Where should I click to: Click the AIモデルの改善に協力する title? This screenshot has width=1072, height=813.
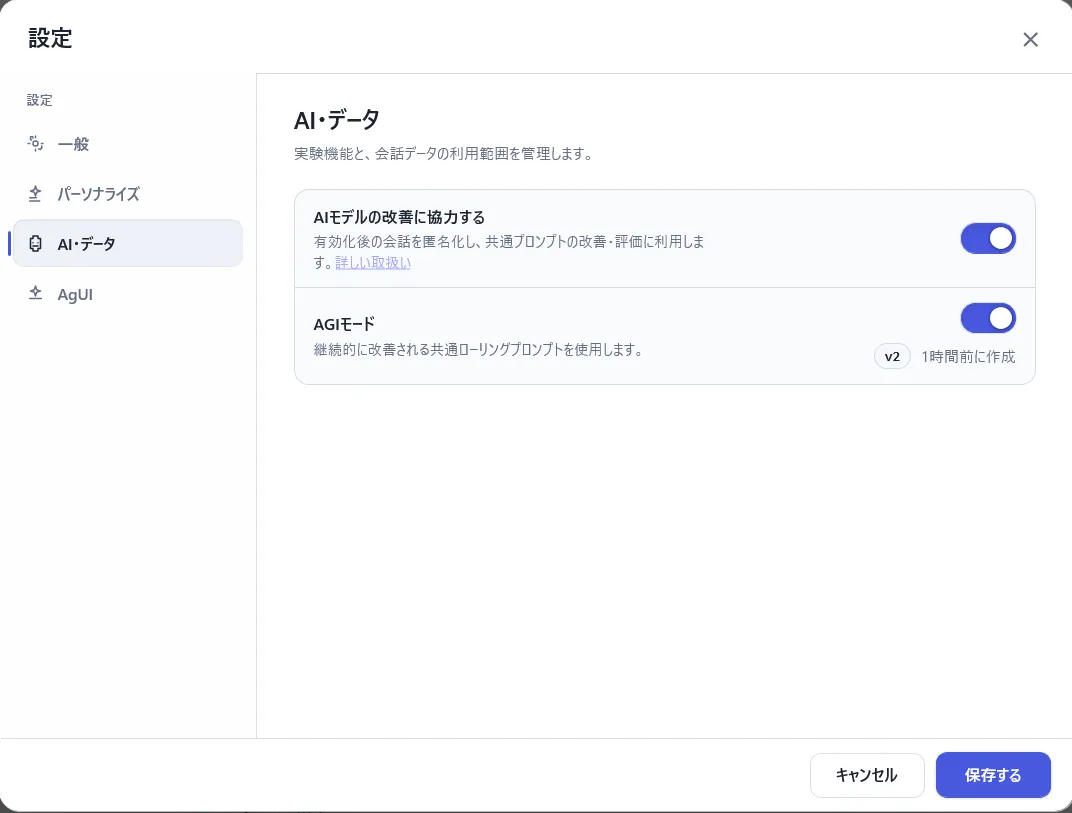coord(399,217)
